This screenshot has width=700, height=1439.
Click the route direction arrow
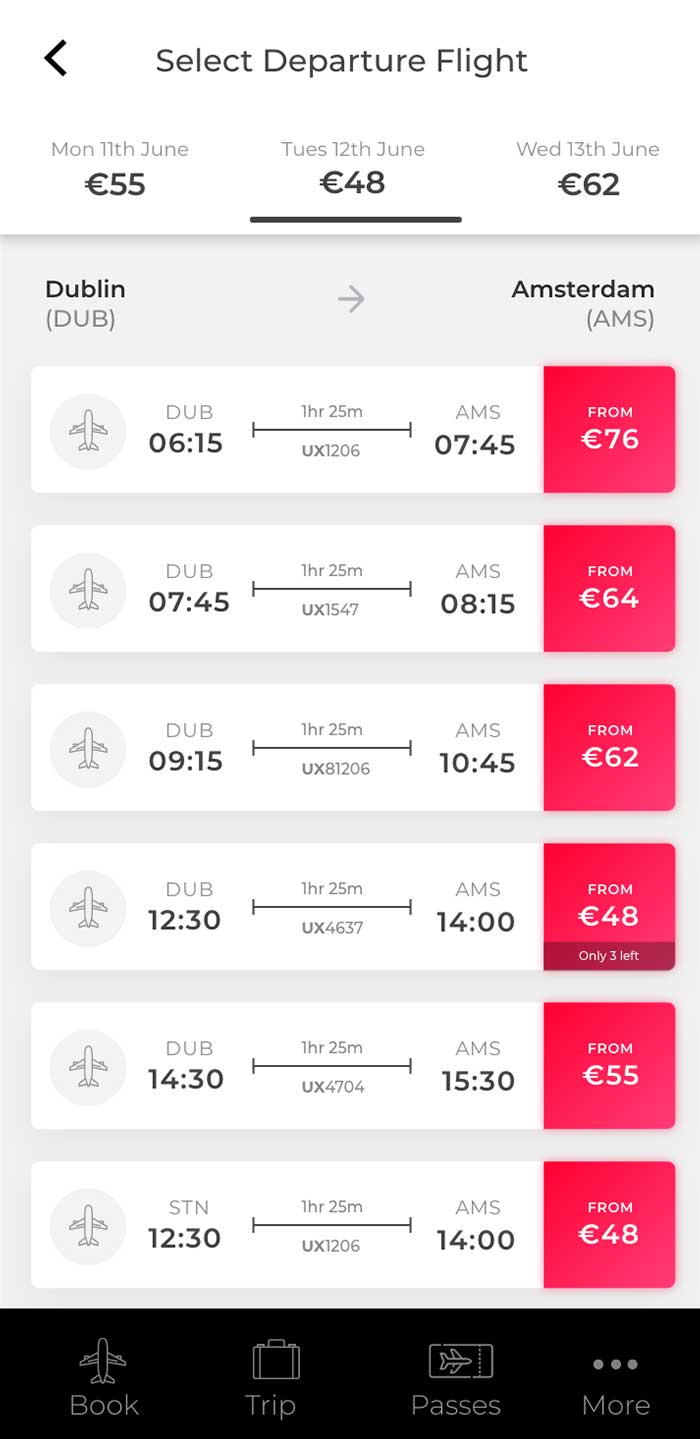(351, 299)
